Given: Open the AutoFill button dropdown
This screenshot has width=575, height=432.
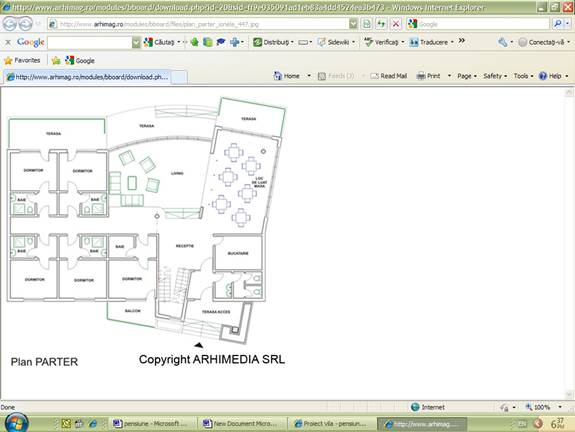Looking at the screenshot, I should click(x=311, y=42).
